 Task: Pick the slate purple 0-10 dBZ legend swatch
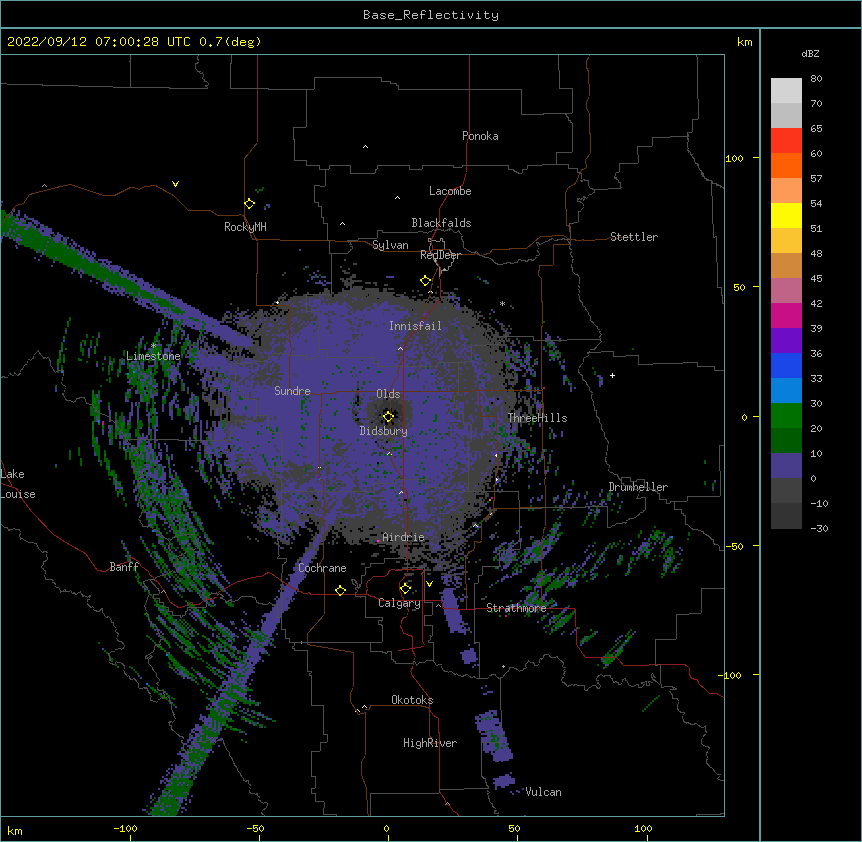[786, 466]
